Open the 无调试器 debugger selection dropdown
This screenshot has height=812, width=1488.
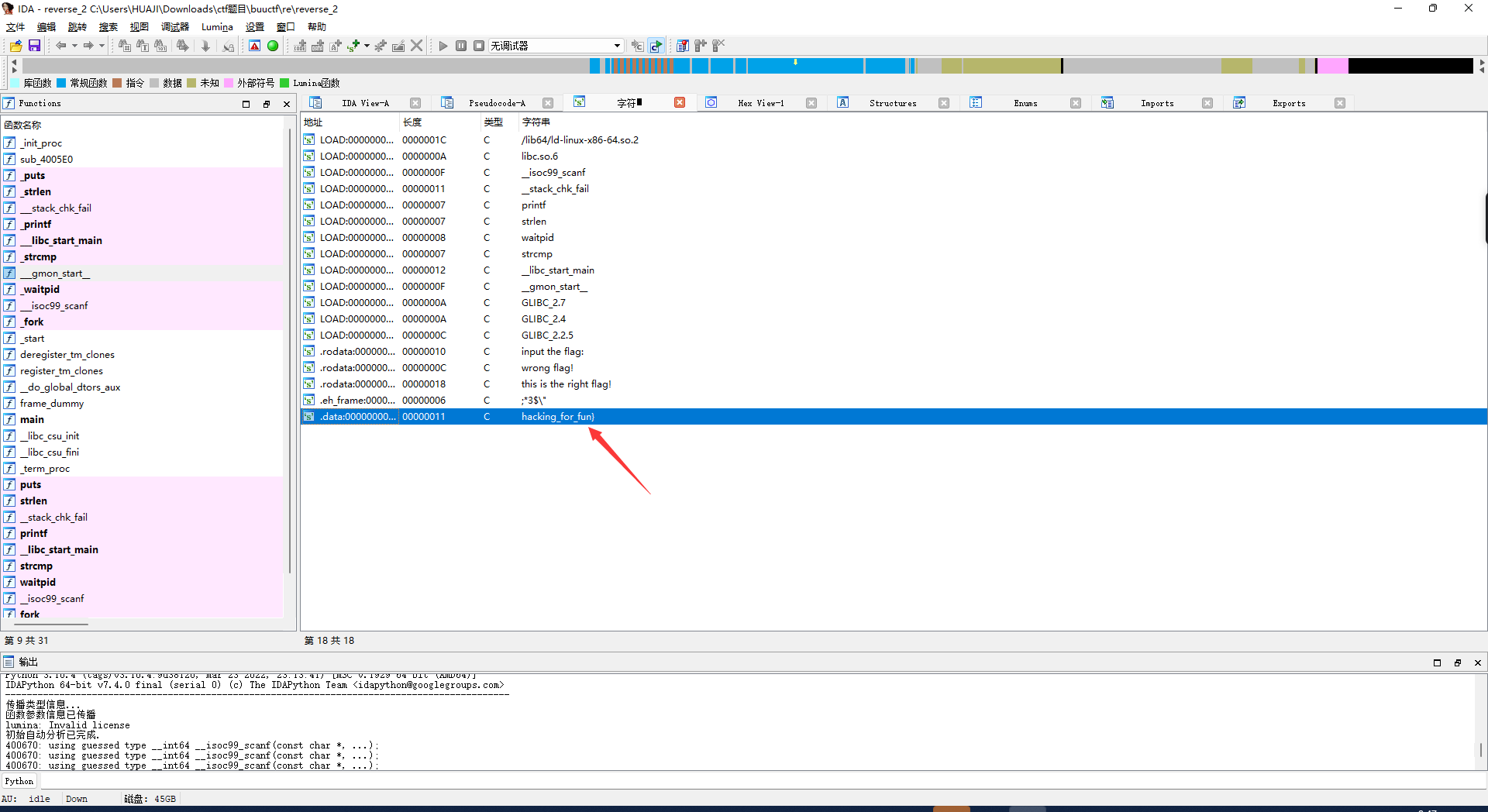[556, 46]
